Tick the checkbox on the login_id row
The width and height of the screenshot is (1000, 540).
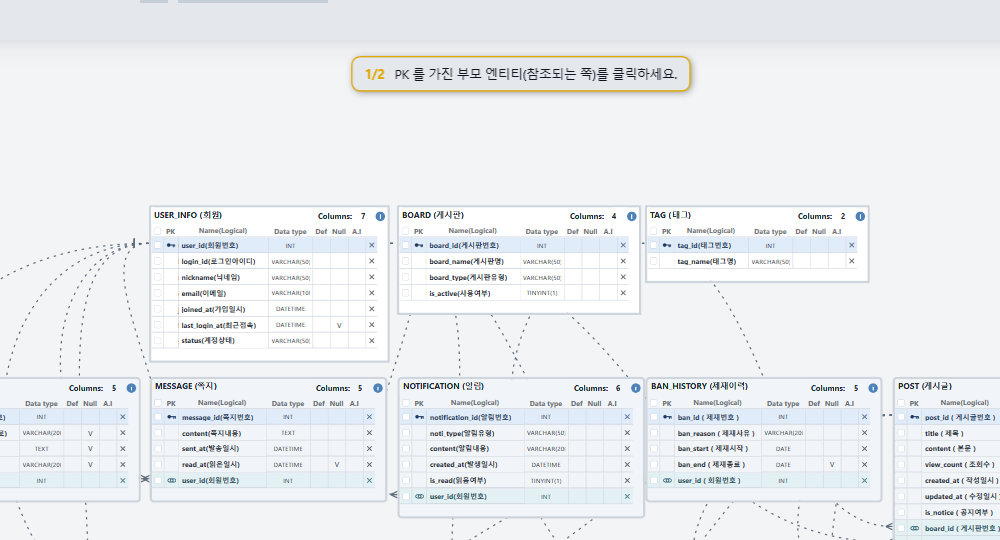(x=158, y=261)
